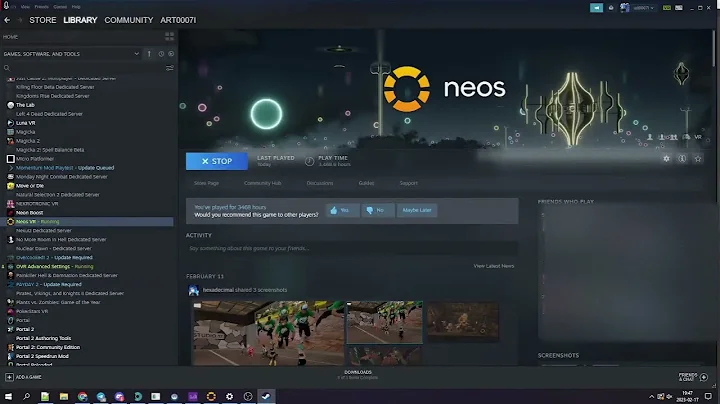Viewport: 720px width, 404px height.
Task: Open the DOWNLOADS status area
Action: [x=358, y=375]
